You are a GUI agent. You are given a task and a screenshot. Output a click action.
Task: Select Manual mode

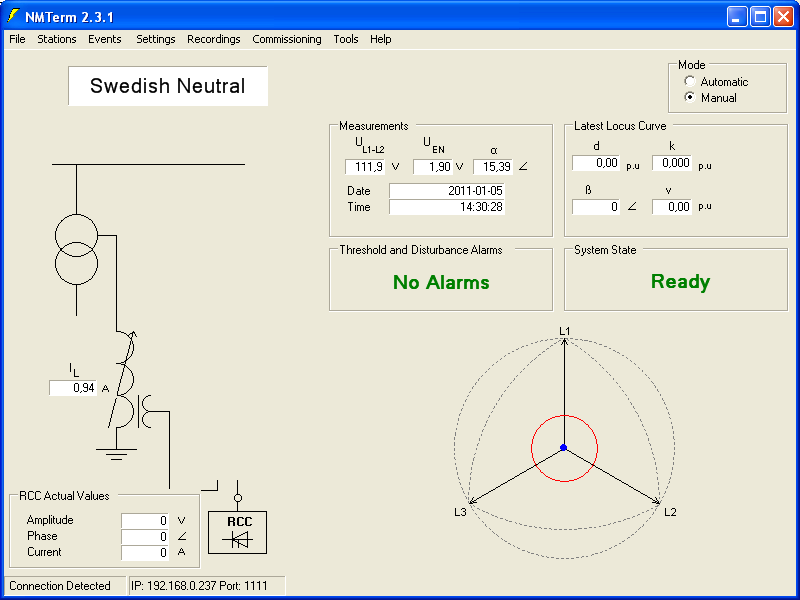[x=690, y=97]
